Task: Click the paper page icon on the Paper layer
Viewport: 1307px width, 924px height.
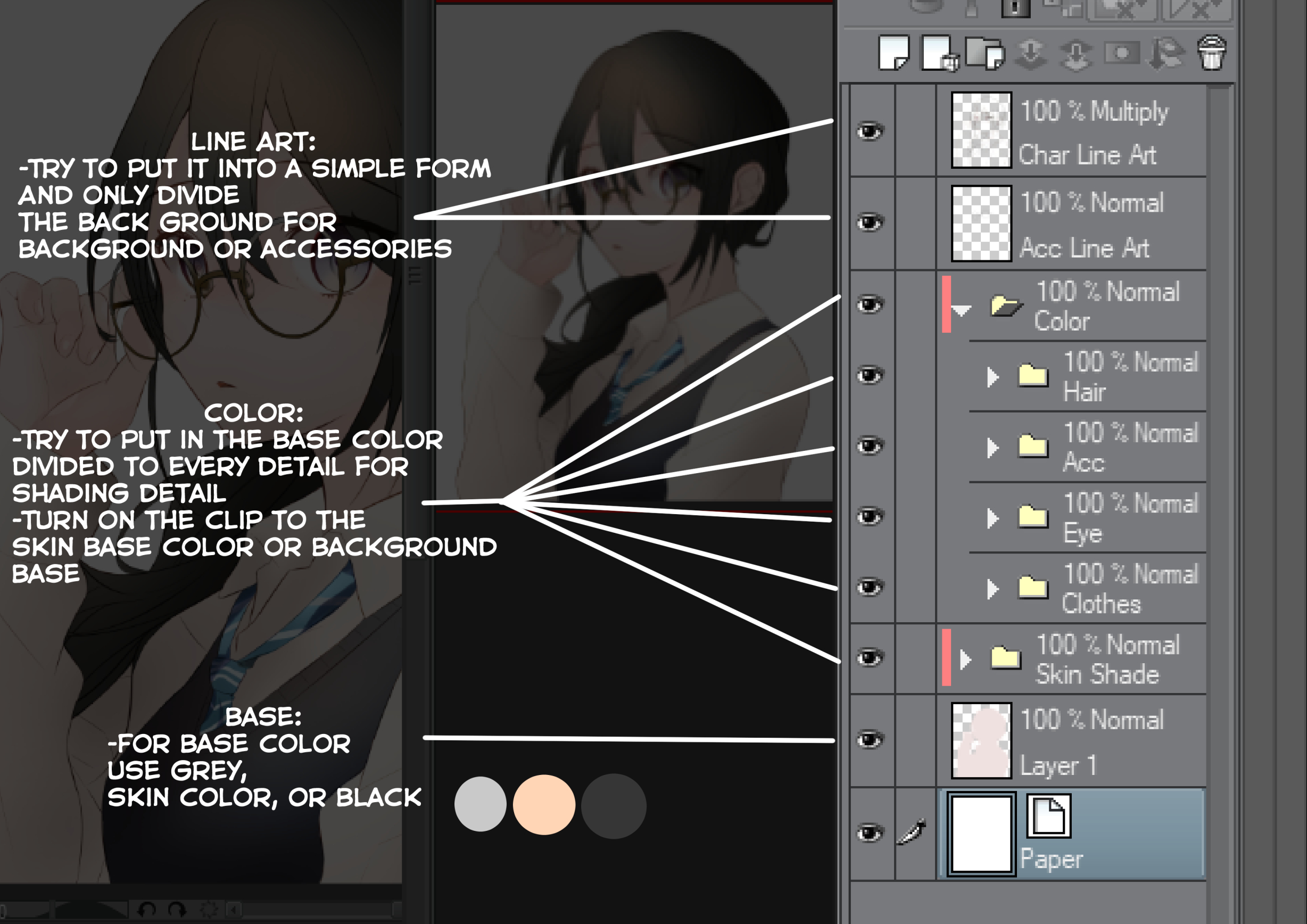Action: coord(1048,816)
